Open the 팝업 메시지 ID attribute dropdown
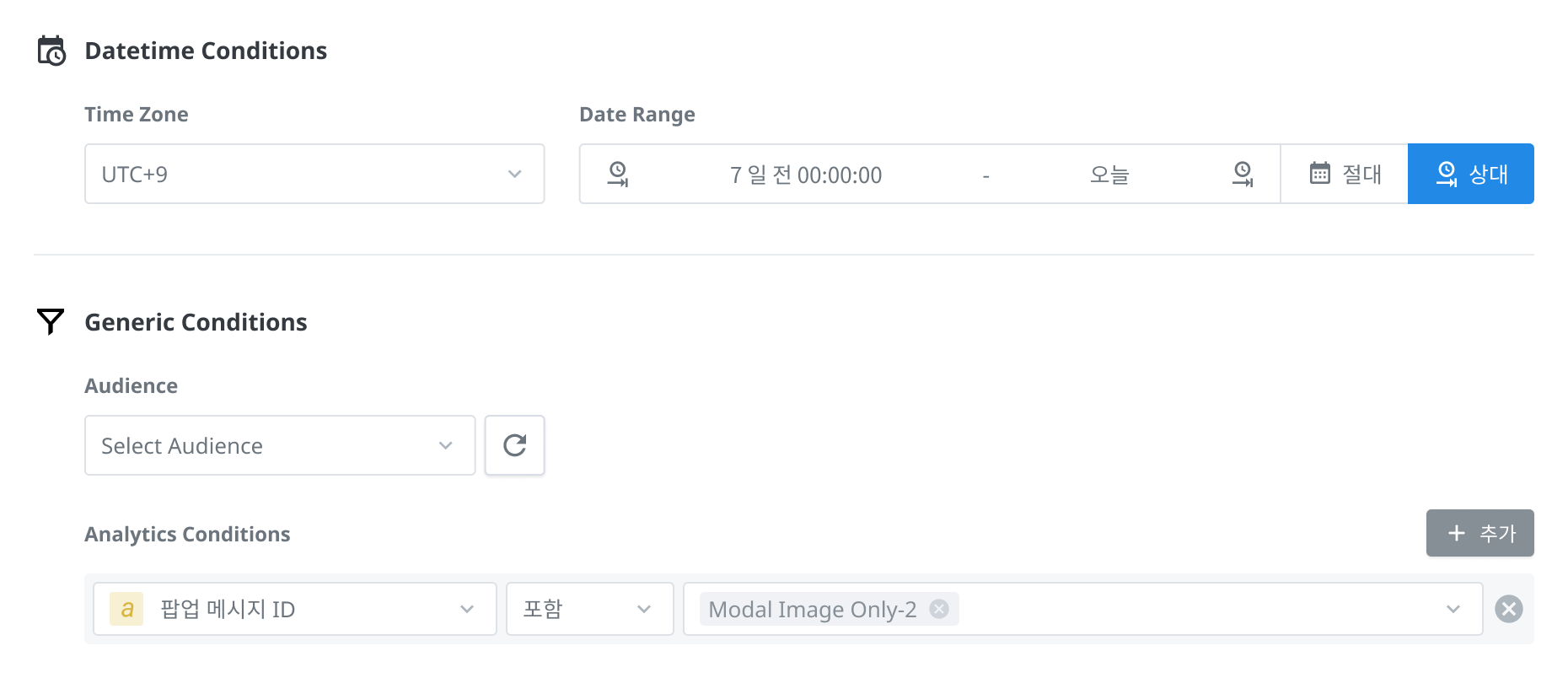The height and width of the screenshot is (678, 1568). coord(294,609)
